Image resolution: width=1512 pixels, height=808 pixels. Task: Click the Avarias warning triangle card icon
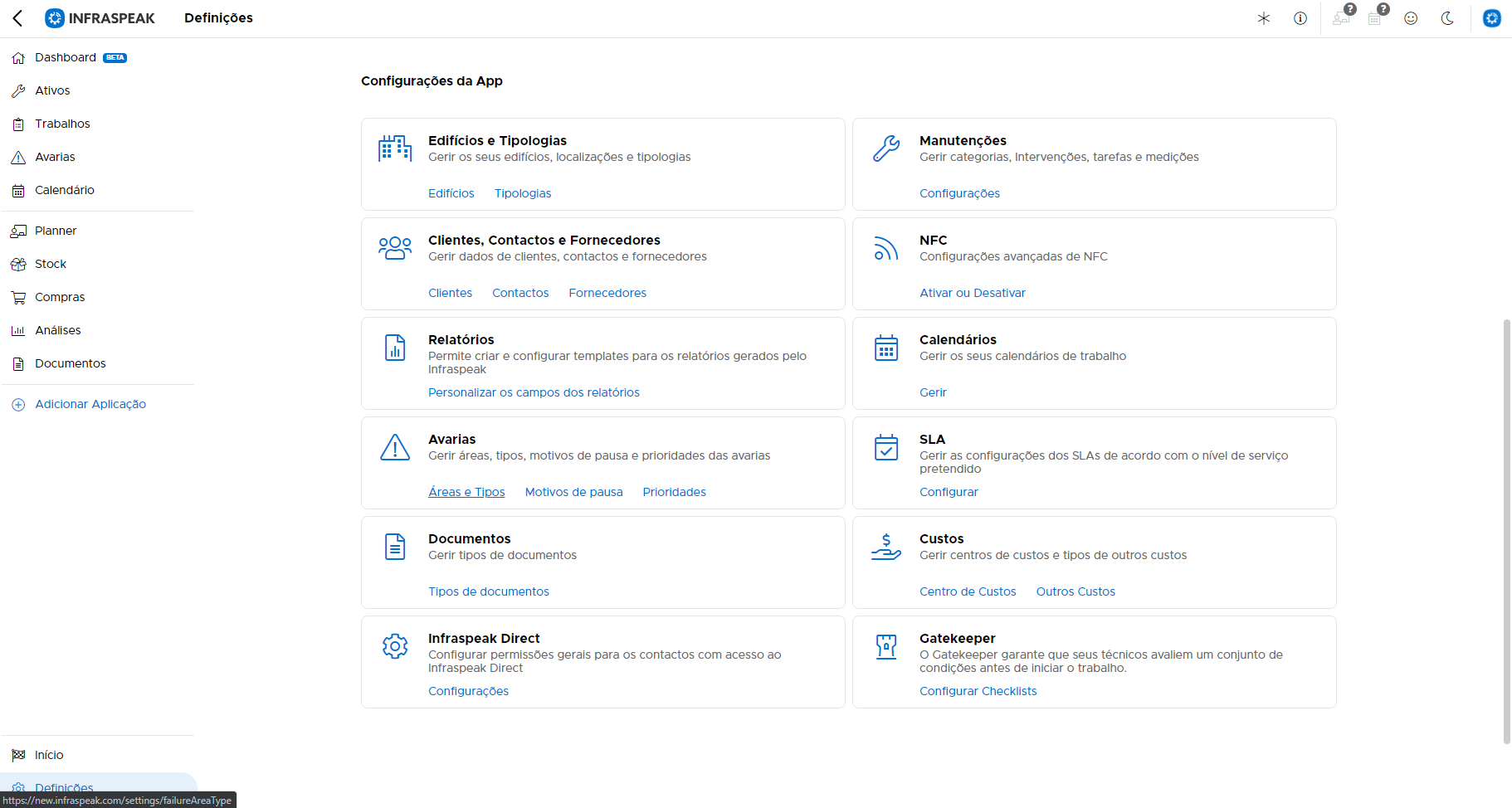pyautogui.click(x=395, y=447)
